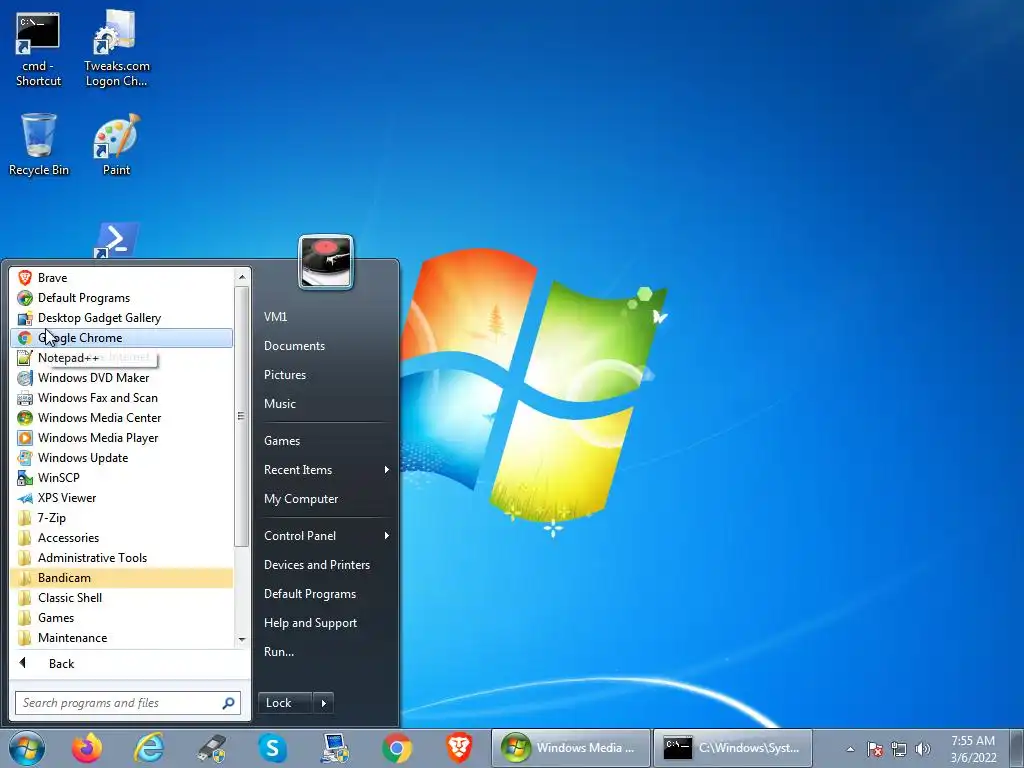Image resolution: width=1024 pixels, height=768 pixels.
Task: Open Brave from the taskbar
Action: [459, 748]
